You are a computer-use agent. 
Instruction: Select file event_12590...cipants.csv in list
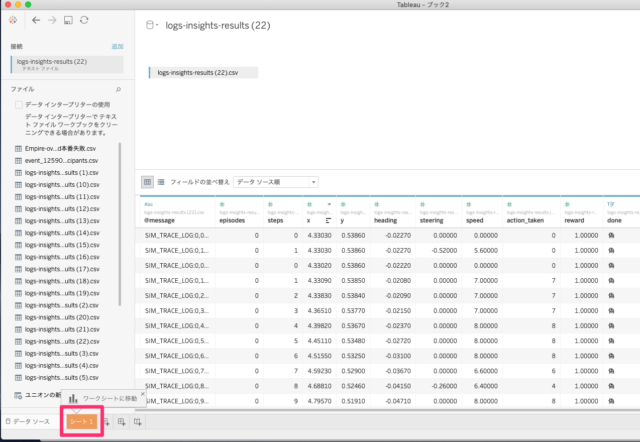pyautogui.click(x=61, y=161)
